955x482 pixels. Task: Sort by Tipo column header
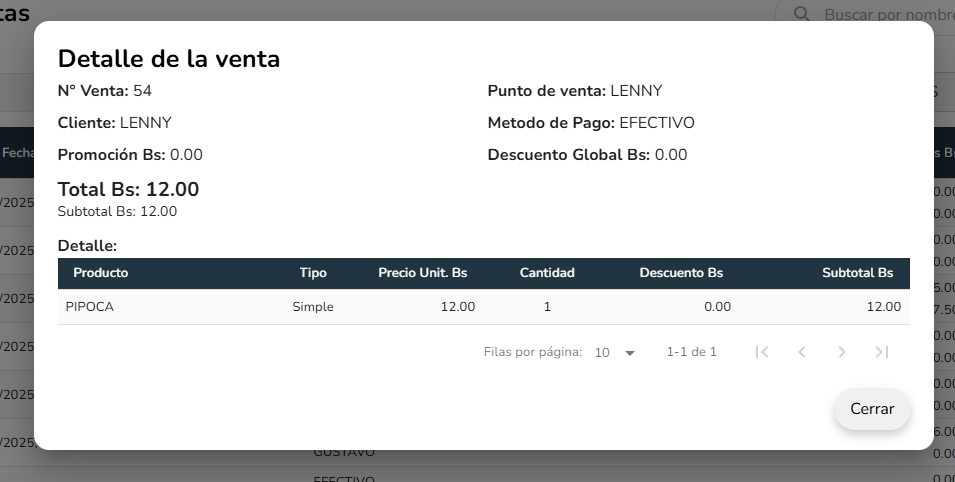pos(313,273)
